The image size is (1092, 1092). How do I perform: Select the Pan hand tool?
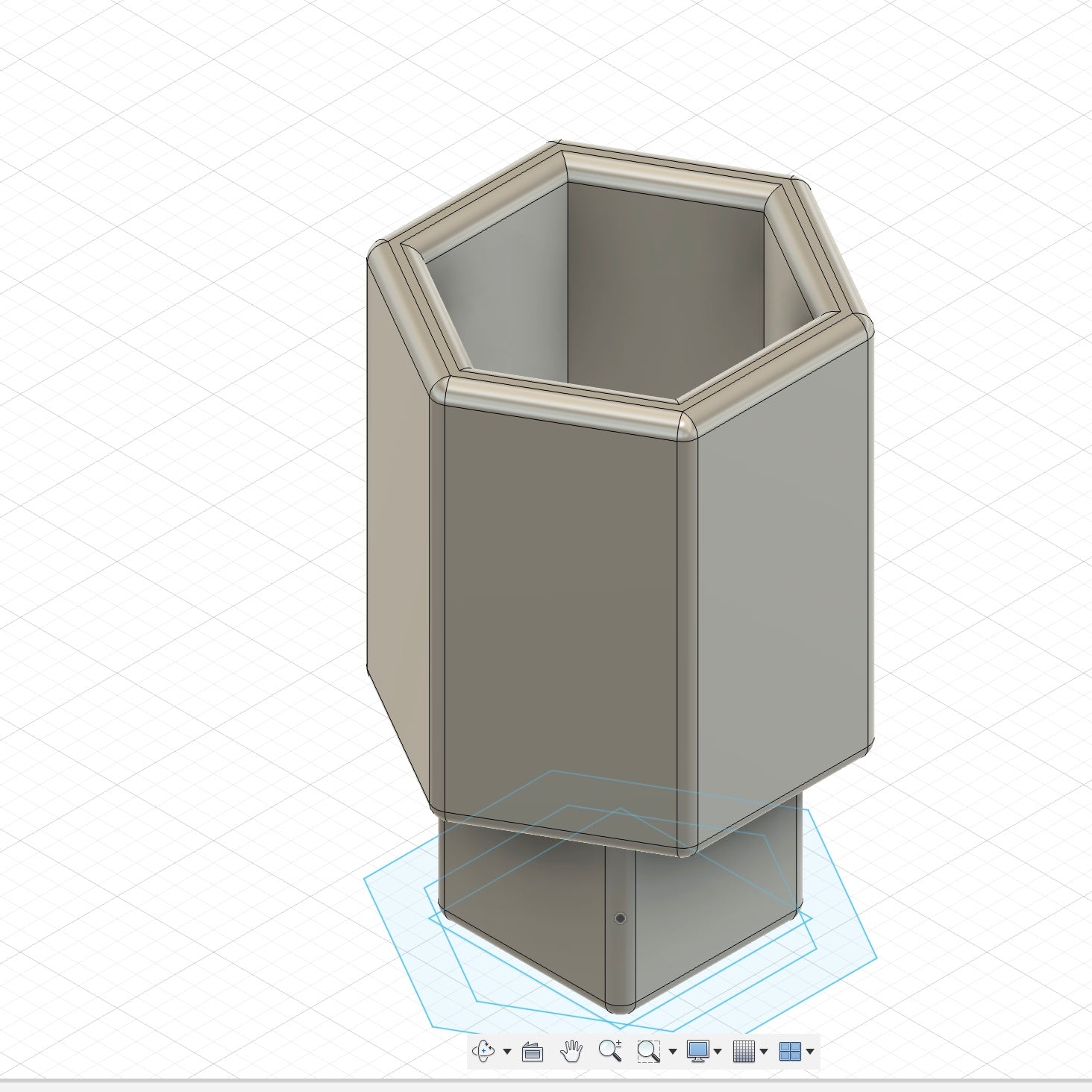click(x=571, y=1052)
